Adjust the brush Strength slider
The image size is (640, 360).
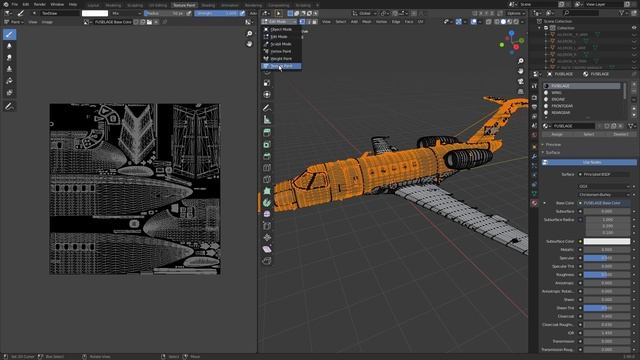(216, 13)
